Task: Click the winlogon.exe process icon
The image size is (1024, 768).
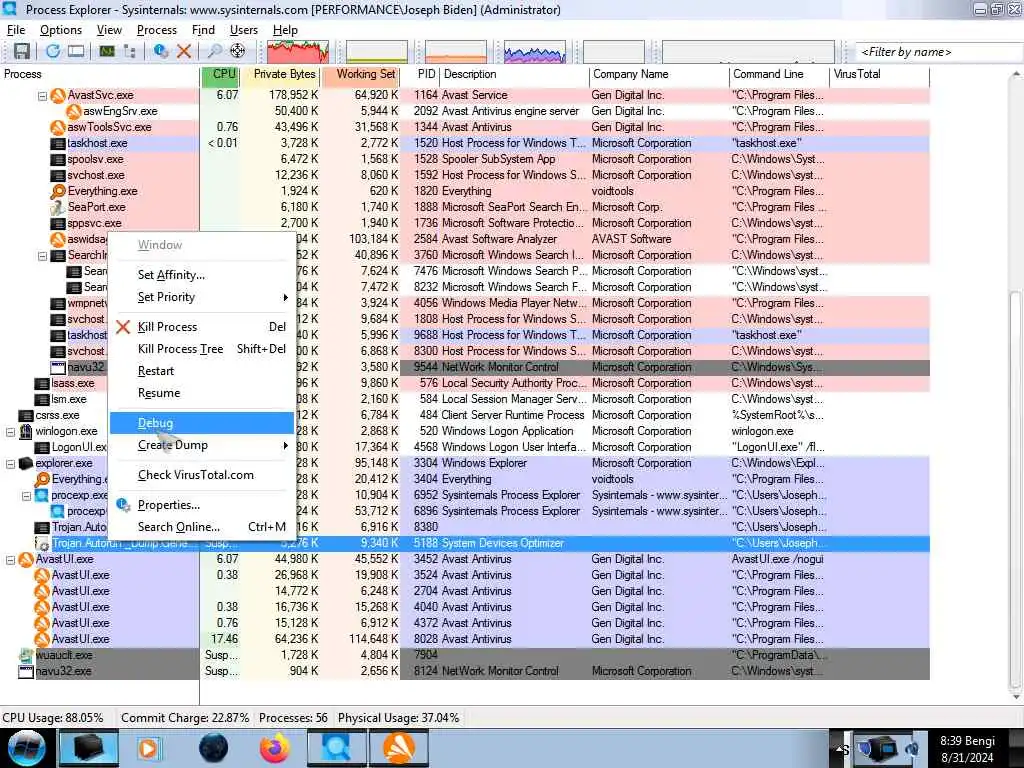Action: pos(25,431)
